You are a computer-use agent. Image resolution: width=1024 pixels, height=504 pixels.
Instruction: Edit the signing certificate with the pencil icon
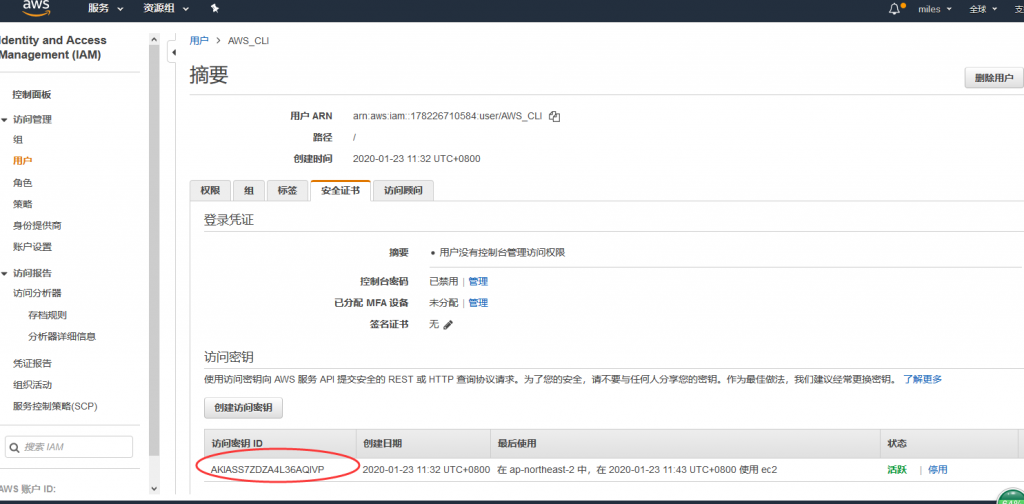pyautogui.click(x=447, y=324)
